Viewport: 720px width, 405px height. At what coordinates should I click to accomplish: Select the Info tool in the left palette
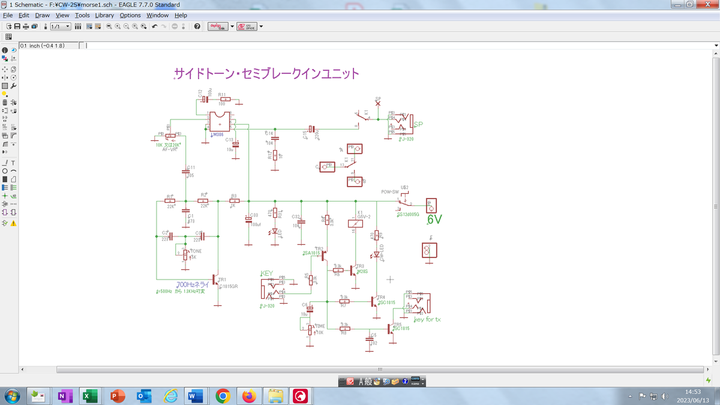pyautogui.click(x=5, y=50)
